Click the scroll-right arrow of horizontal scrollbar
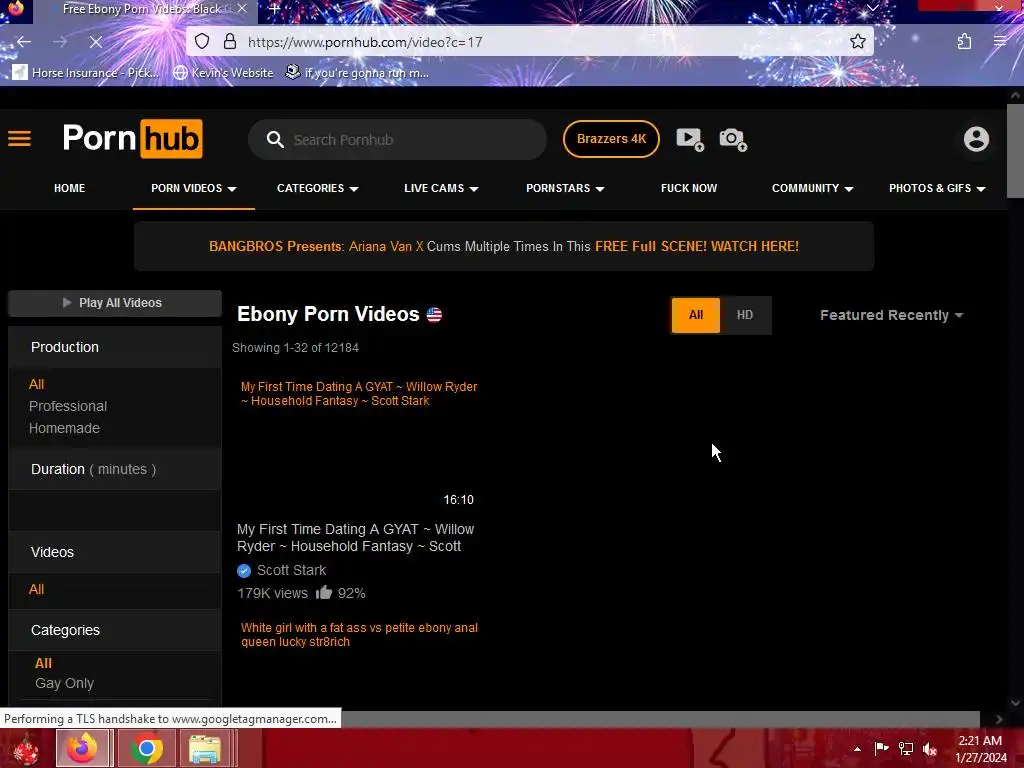Image resolution: width=1024 pixels, height=768 pixels. coord(999,719)
